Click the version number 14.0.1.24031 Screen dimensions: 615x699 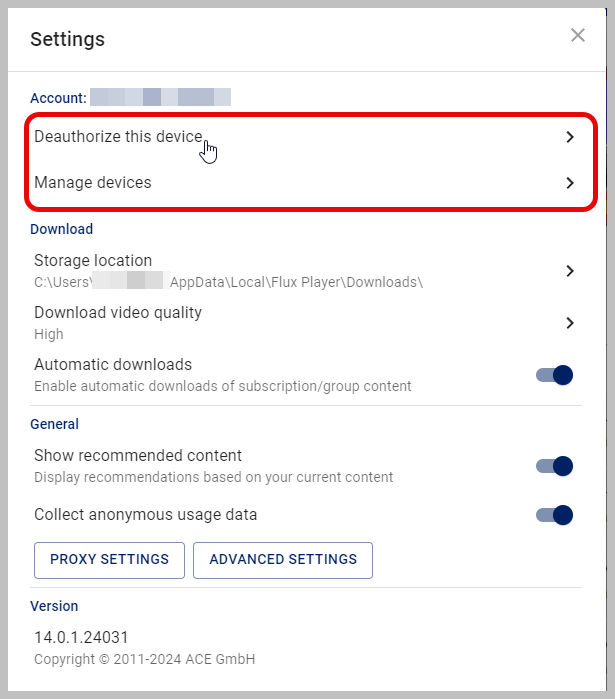pos(81,637)
